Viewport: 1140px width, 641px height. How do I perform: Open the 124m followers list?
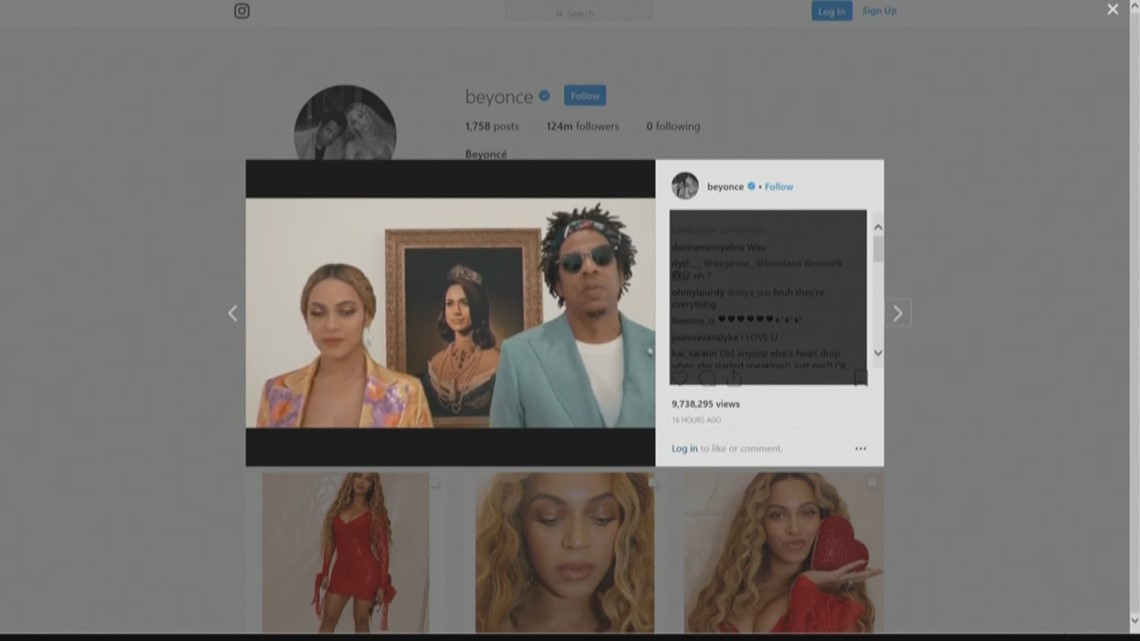click(x=582, y=126)
